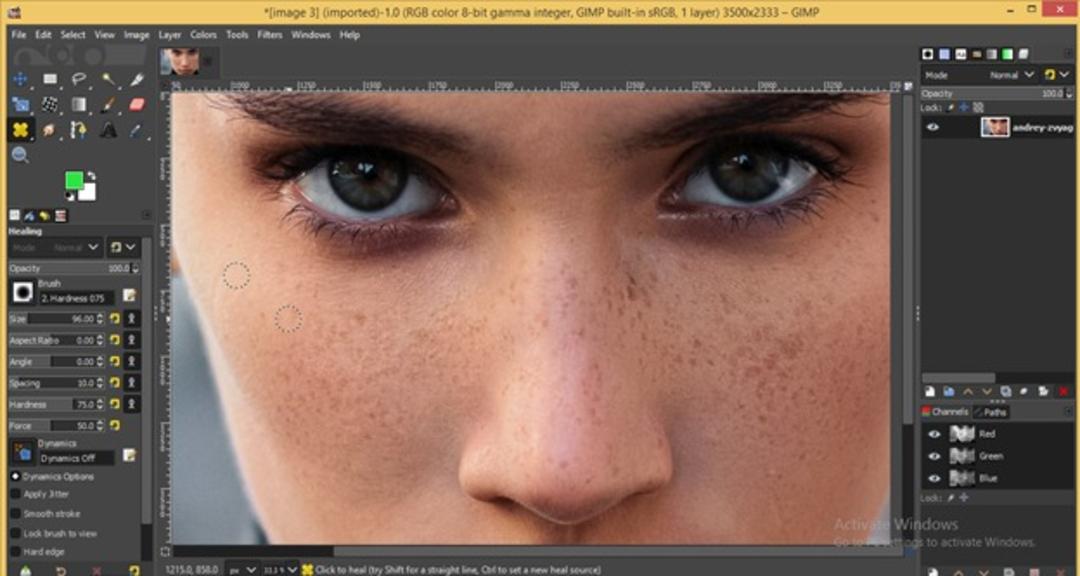
Task: Select the Gradient tool
Action: (79, 104)
